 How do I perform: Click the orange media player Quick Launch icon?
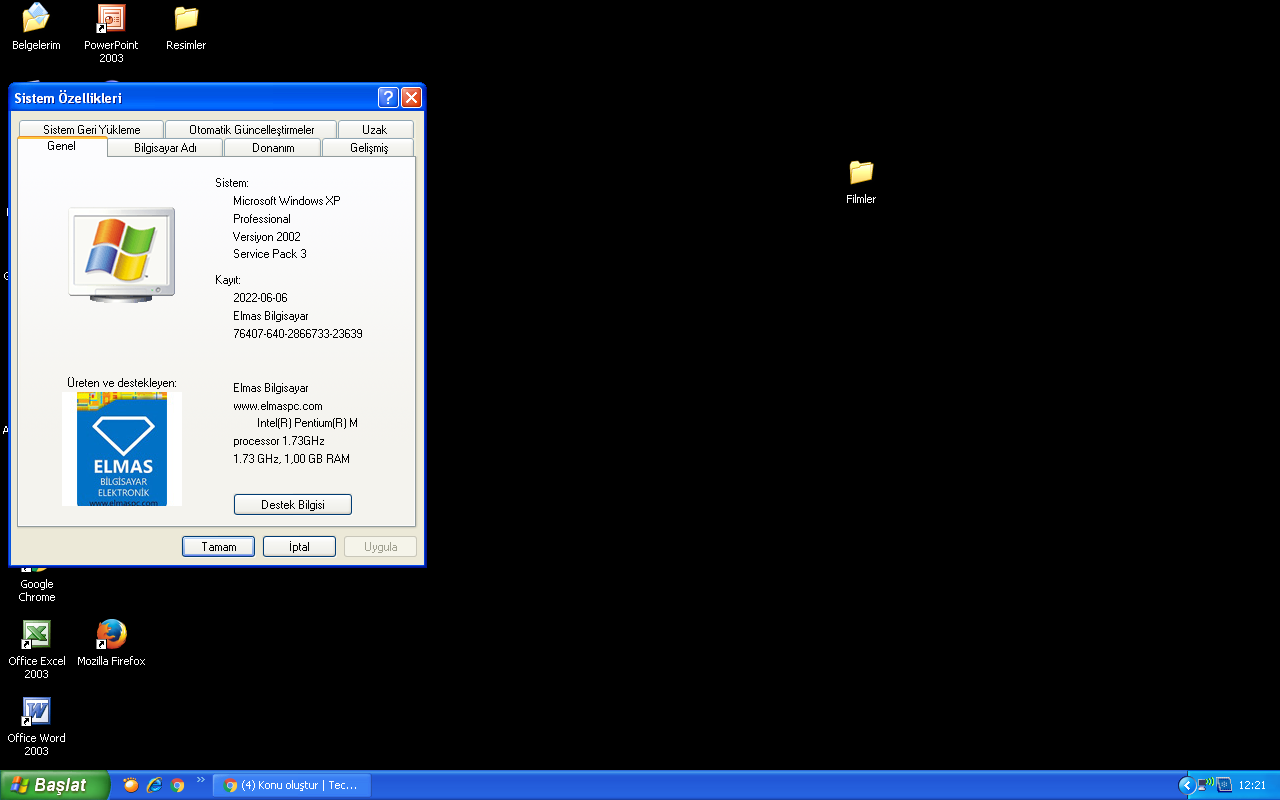coord(131,785)
